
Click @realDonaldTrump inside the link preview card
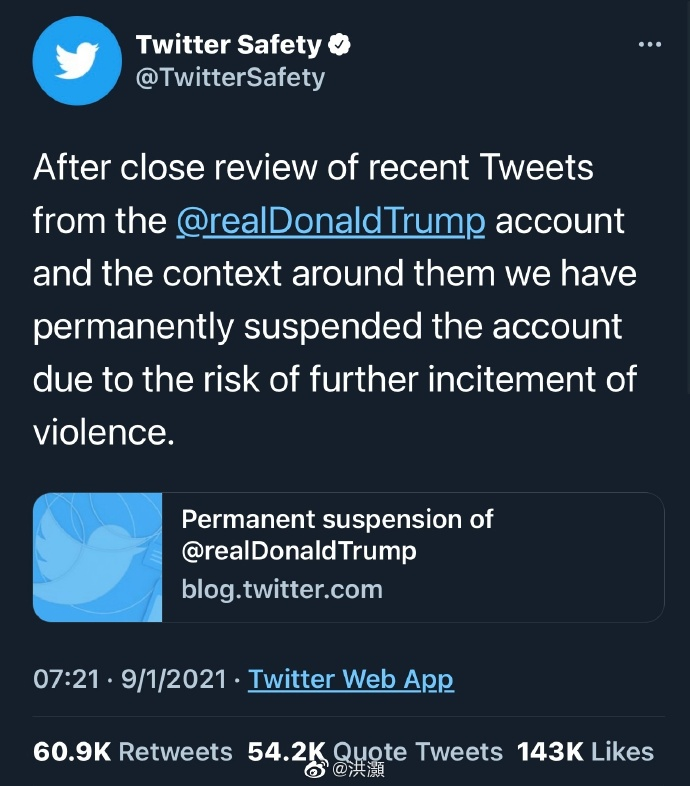pyautogui.click(x=298, y=550)
